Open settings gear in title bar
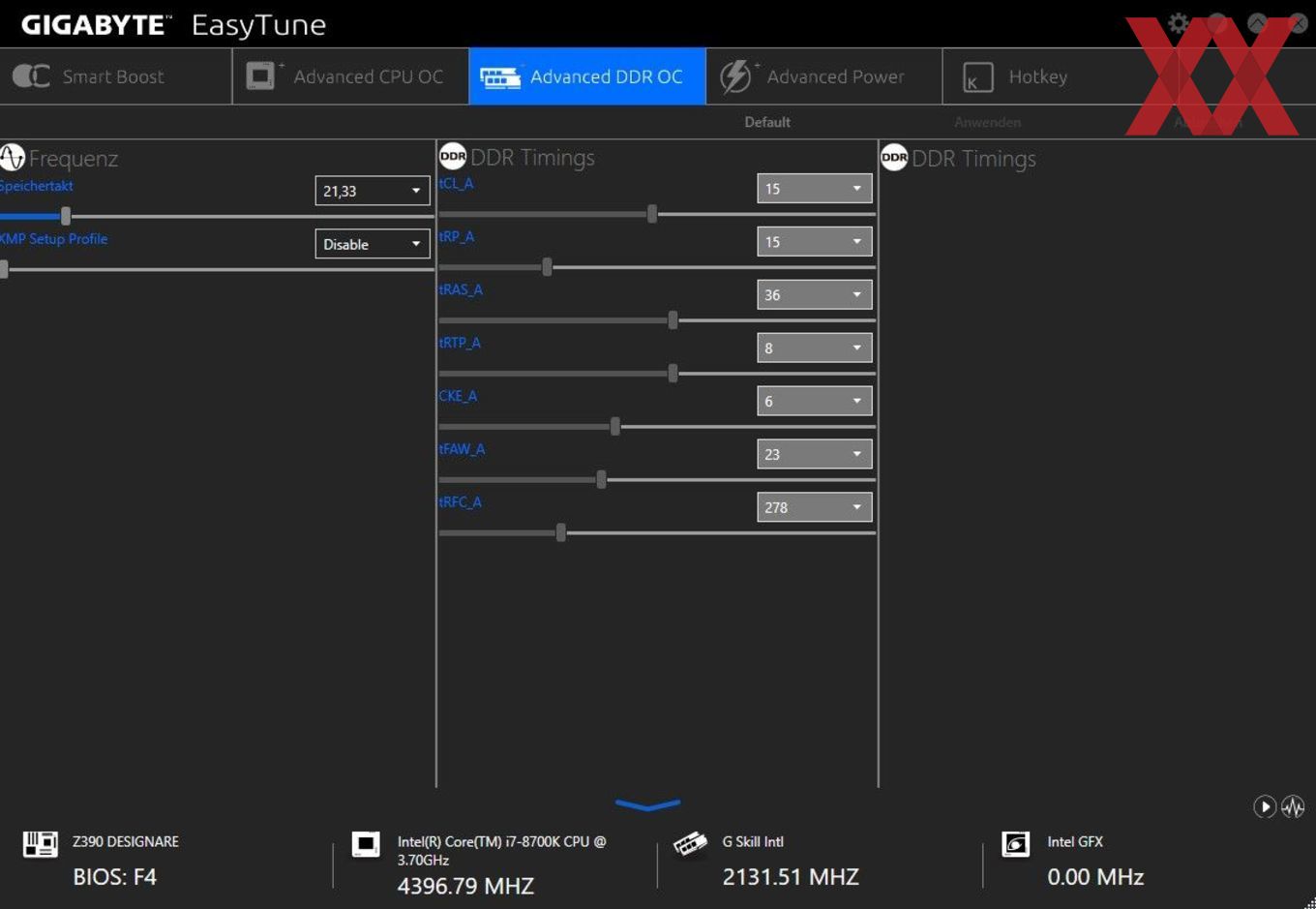This screenshot has width=1316, height=909. click(1178, 23)
